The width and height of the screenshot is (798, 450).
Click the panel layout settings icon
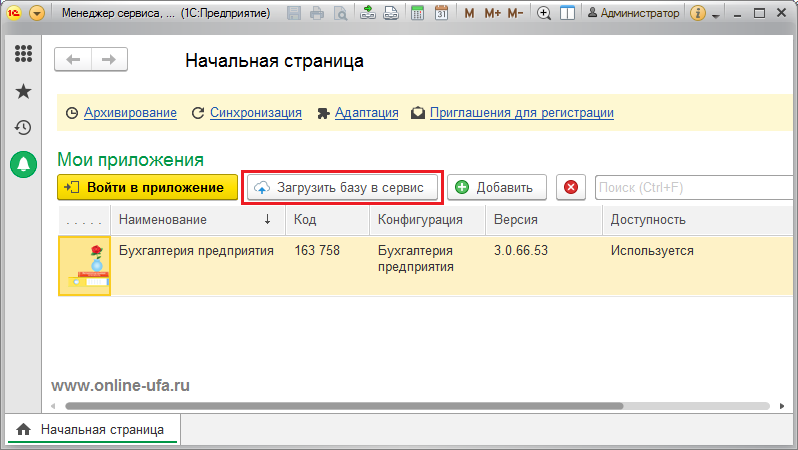point(567,13)
